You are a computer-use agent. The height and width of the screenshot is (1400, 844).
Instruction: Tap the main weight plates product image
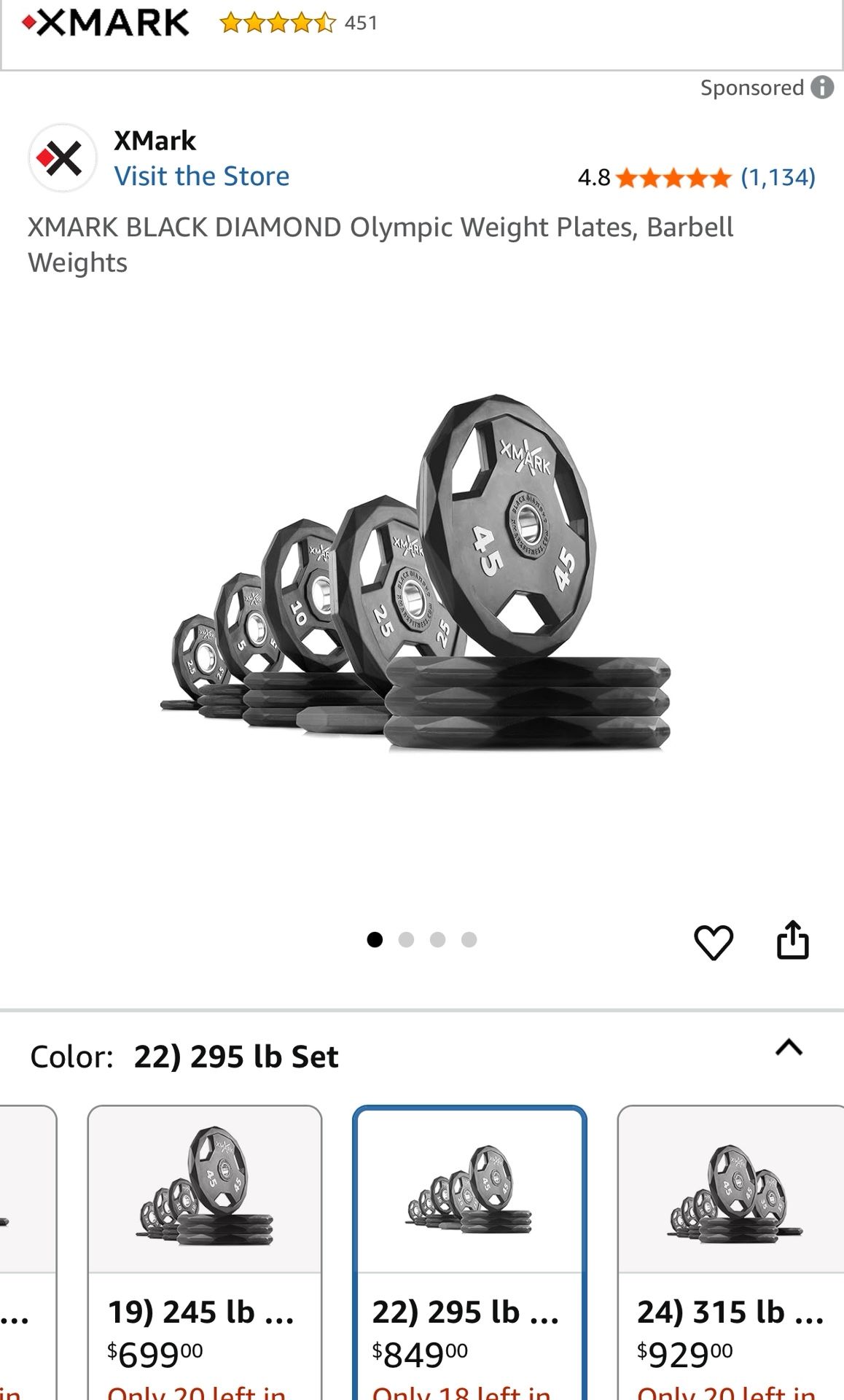click(x=415, y=576)
